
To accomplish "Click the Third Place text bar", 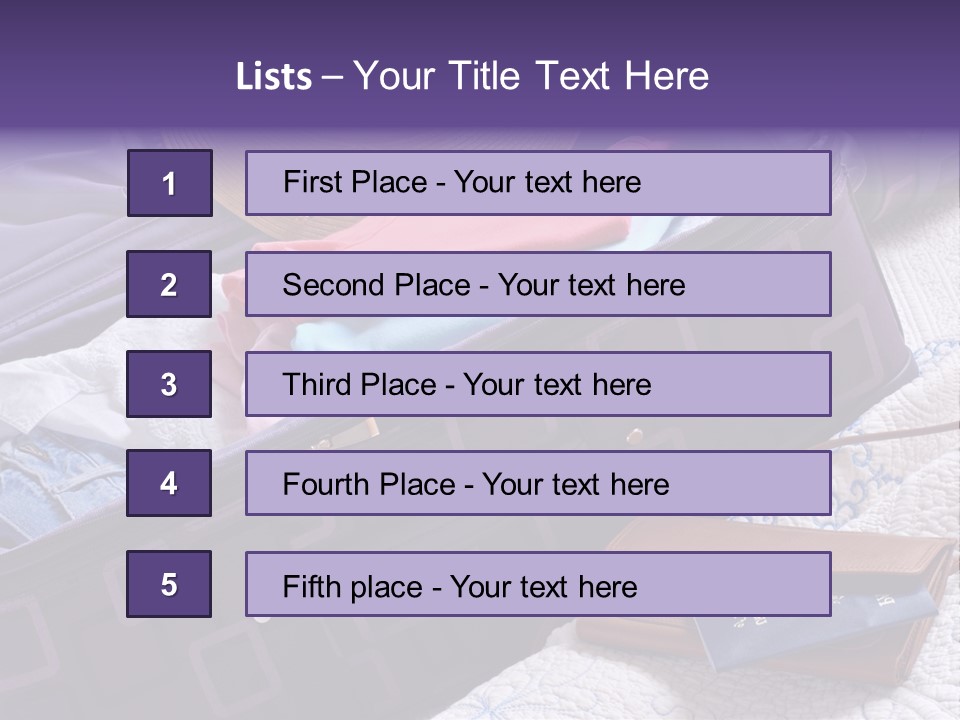I will tap(538, 384).
